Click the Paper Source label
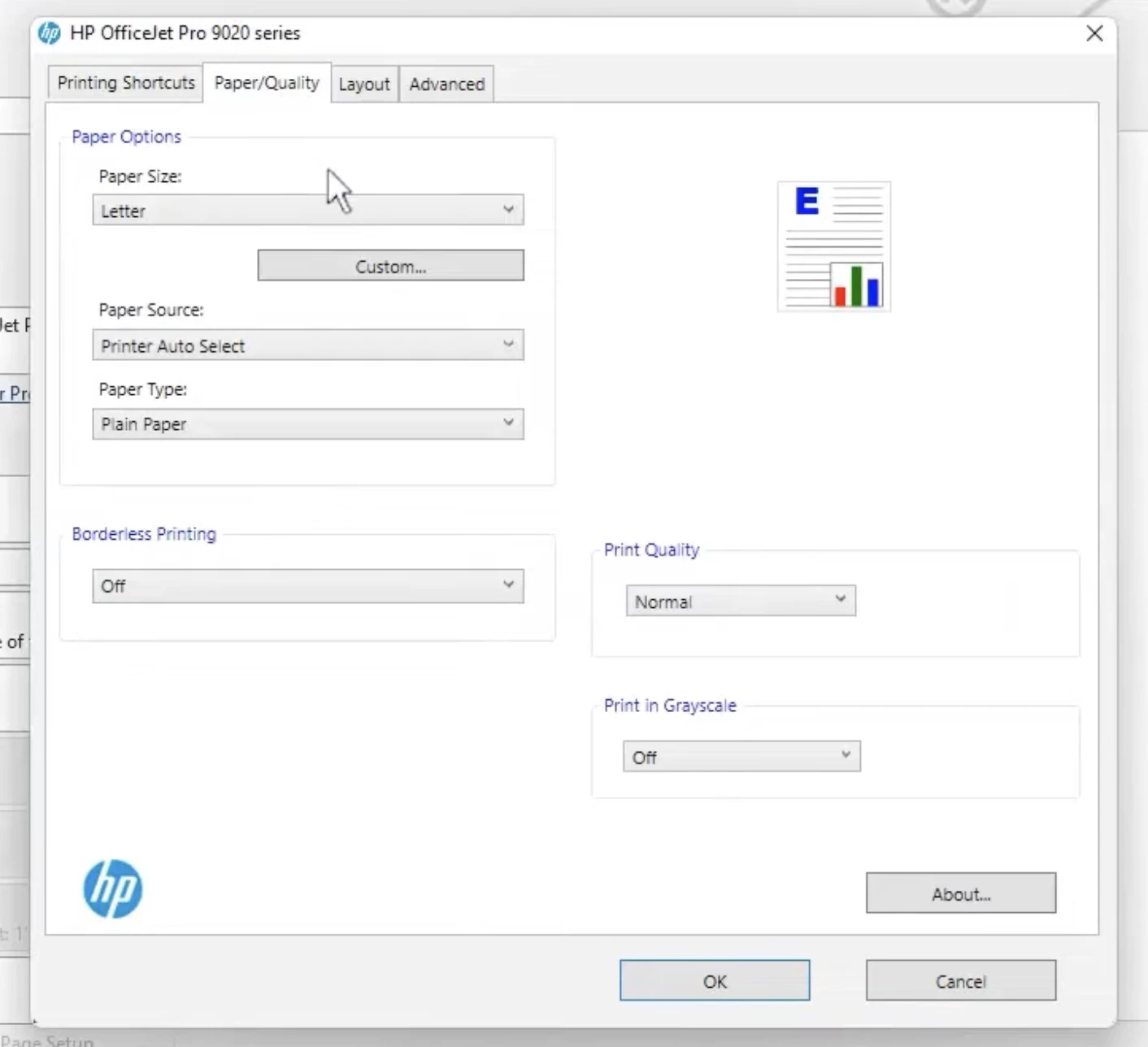This screenshot has width=1148, height=1047. pos(151,310)
